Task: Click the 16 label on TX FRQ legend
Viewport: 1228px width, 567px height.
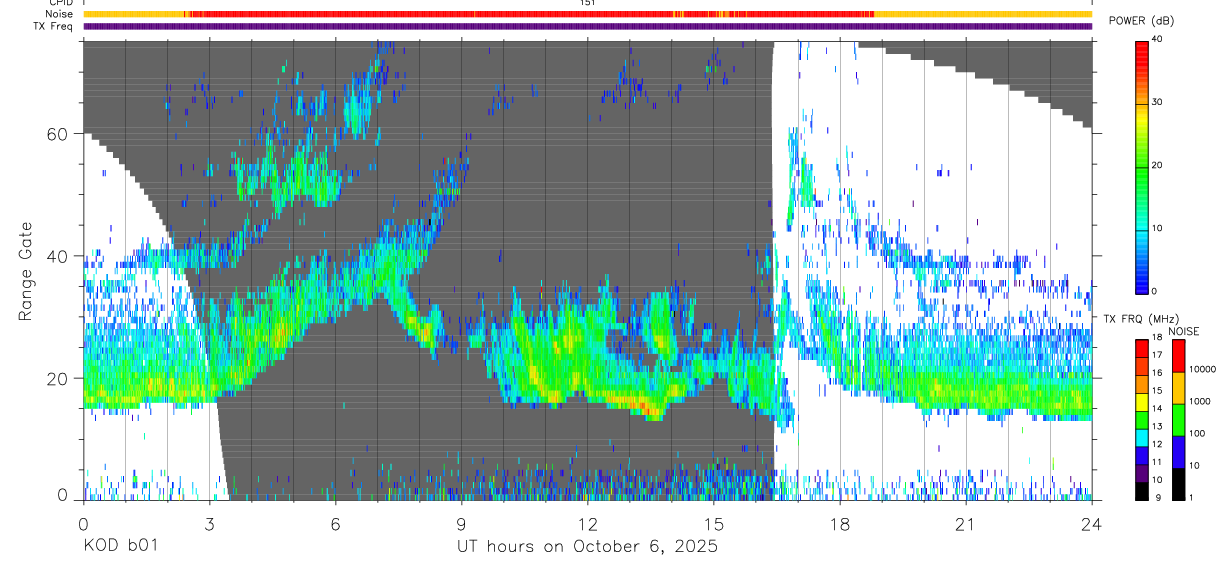Action: click(1157, 373)
